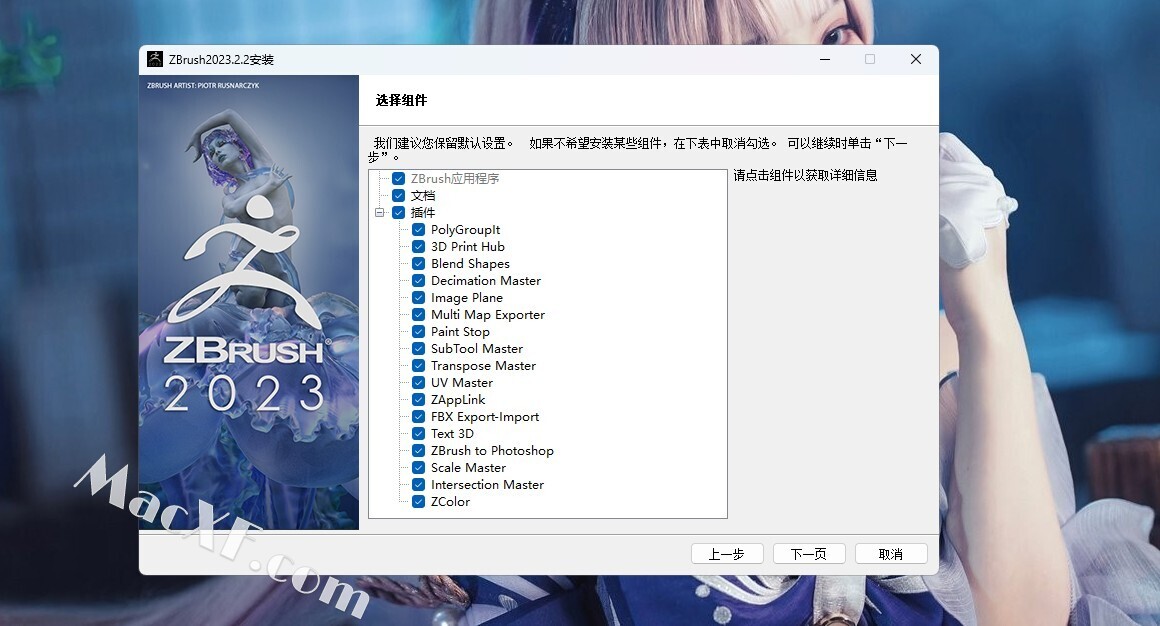The width and height of the screenshot is (1160, 626).
Task: Select the UV Master label
Action: click(462, 383)
